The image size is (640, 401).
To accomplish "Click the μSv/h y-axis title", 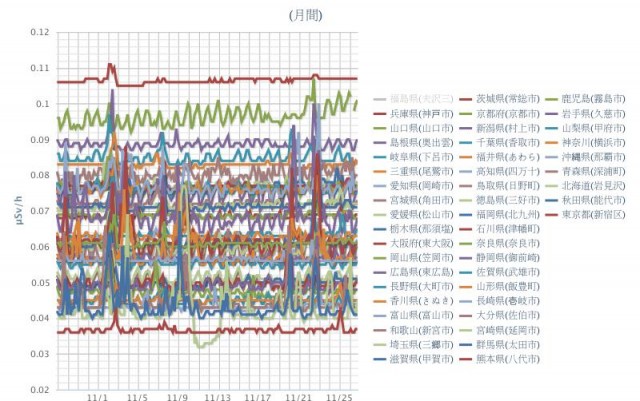I will pyautogui.click(x=19, y=210).
